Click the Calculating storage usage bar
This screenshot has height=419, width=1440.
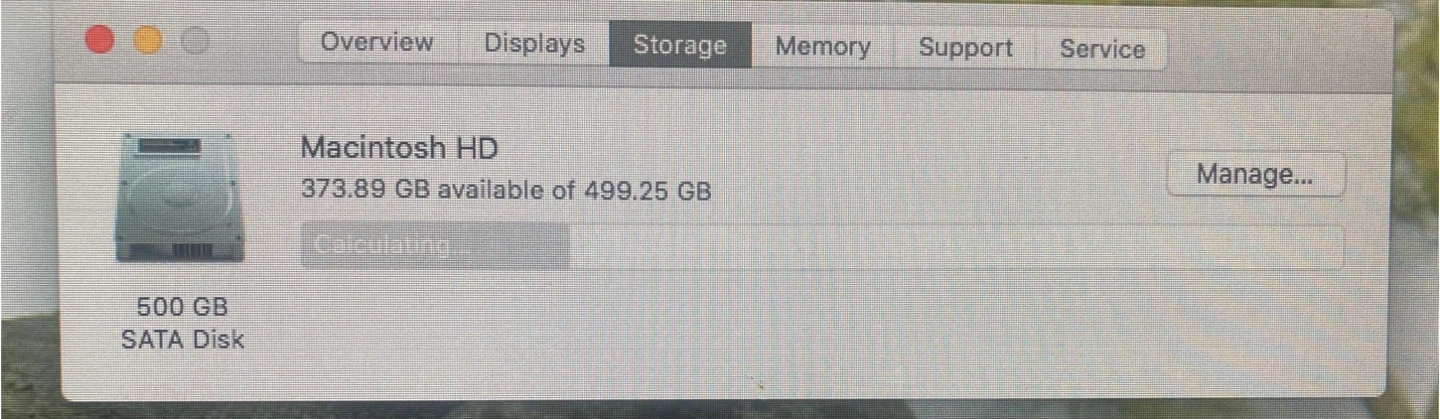(x=822, y=246)
